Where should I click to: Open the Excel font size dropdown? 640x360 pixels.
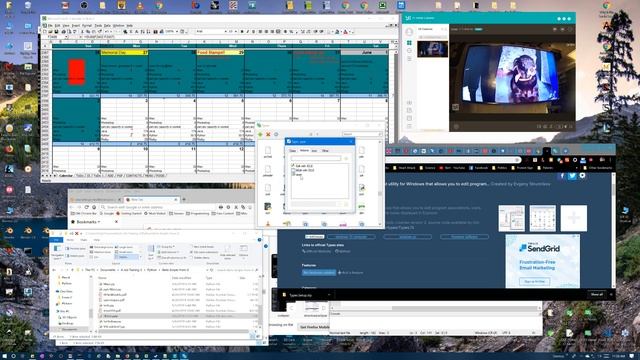pyautogui.click(x=236, y=31)
